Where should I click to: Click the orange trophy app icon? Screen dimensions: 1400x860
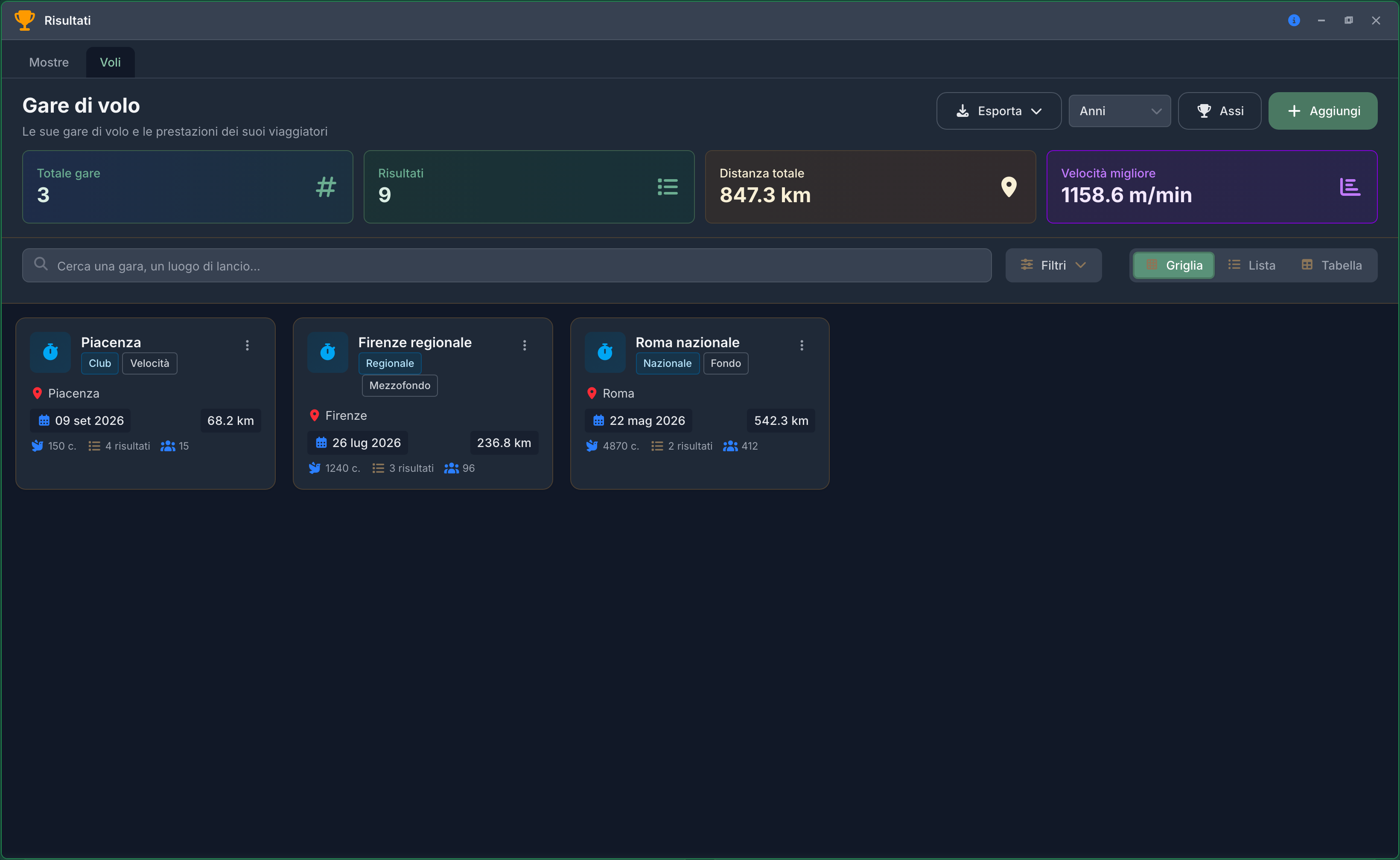(24, 20)
